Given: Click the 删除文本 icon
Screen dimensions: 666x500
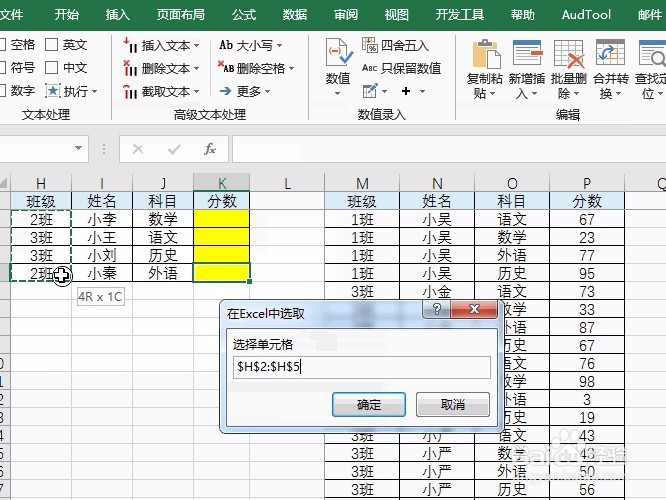Looking at the screenshot, I should (130, 68).
